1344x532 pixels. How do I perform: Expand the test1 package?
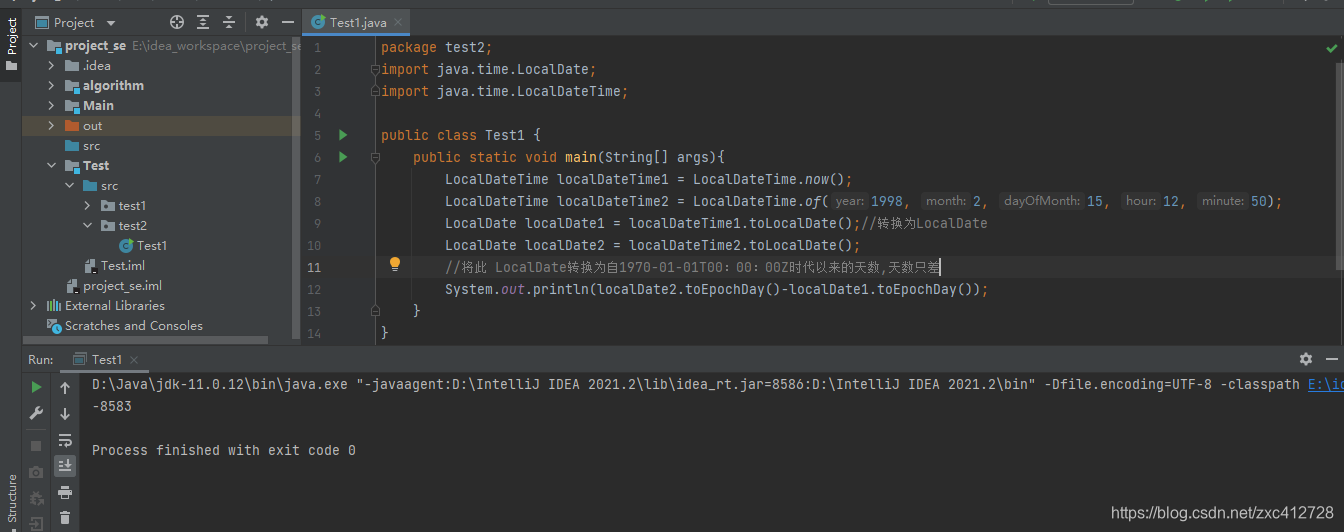[88, 206]
